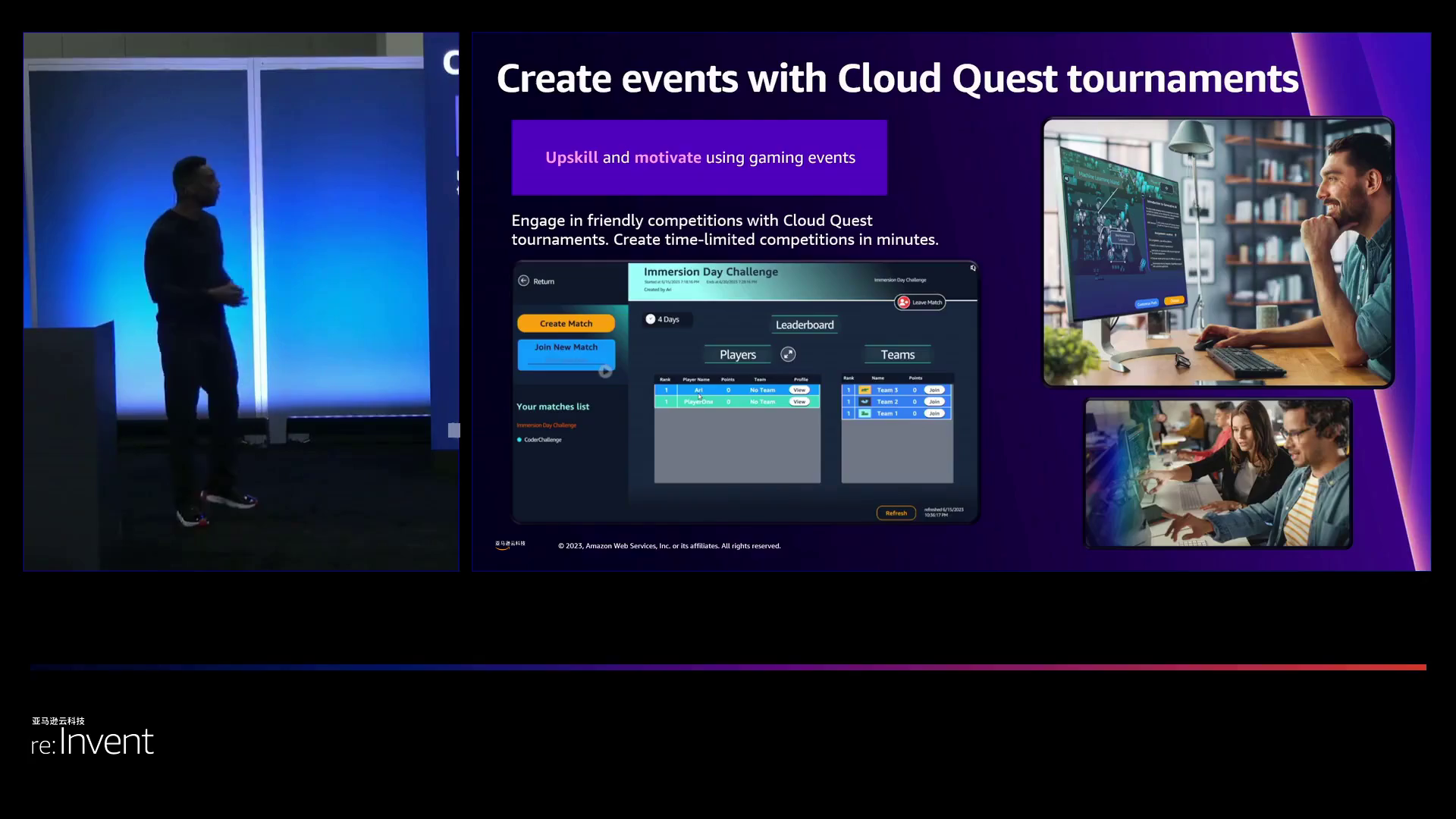Click the small logo left of the copyright notice
Screen dimensions: 1456x819
tap(510, 544)
